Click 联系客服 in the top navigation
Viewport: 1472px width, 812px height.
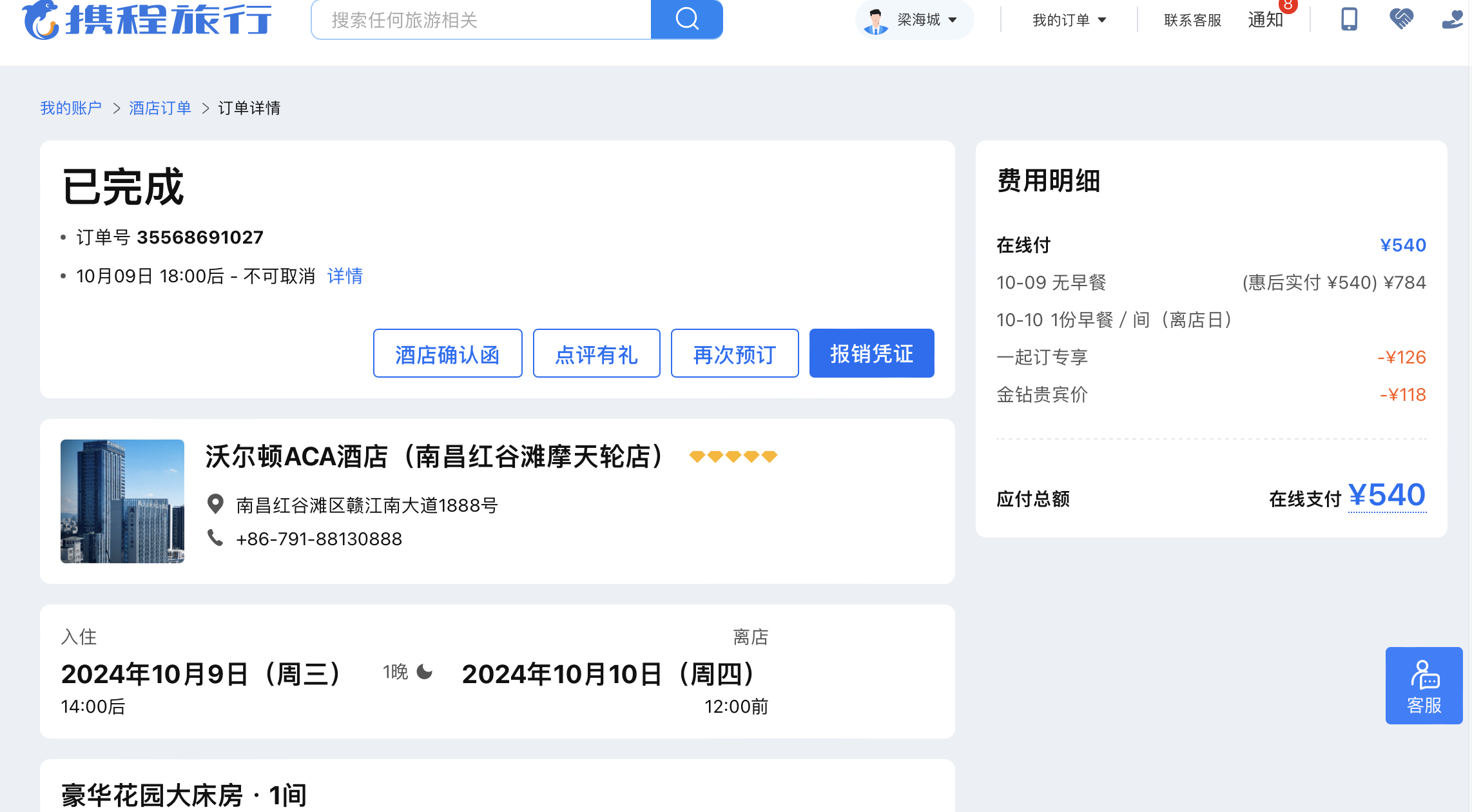coord(1192,20)
